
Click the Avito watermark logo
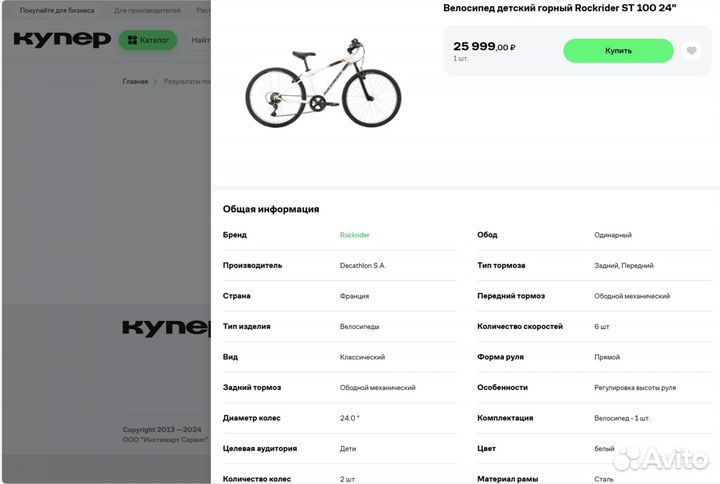660,458
